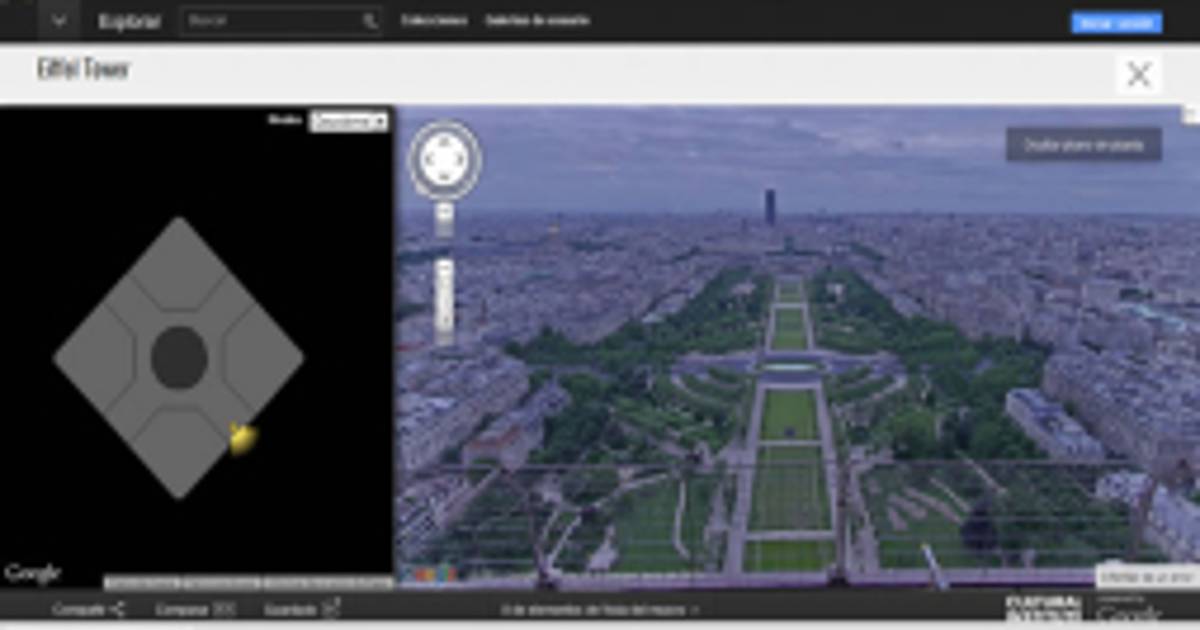The image size is (1200, 630).
Task: Click the search magnifier icon in the top bar
Action: tap(370, 21)
